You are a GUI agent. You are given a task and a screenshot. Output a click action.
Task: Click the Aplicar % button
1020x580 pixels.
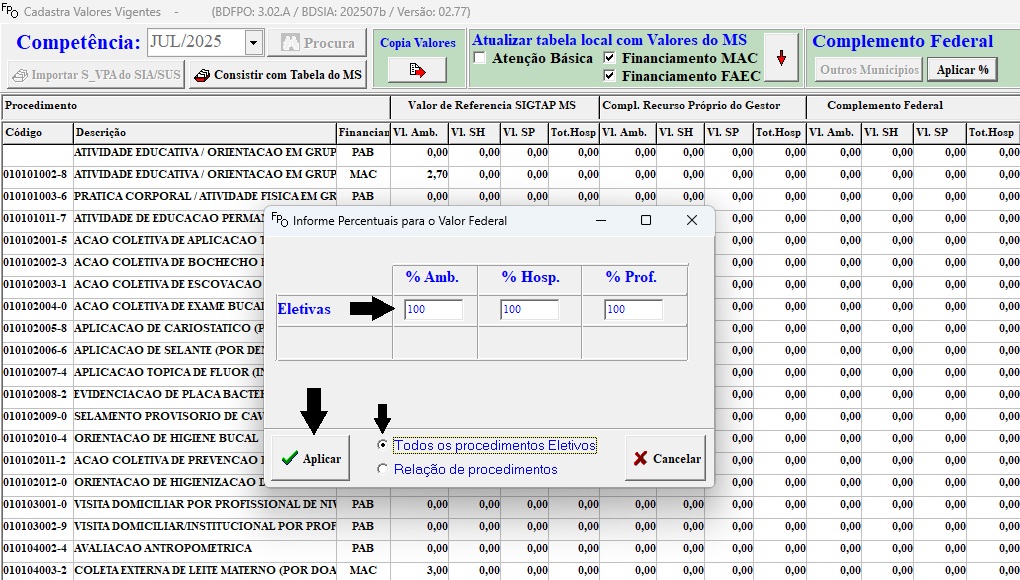point(963,70)
